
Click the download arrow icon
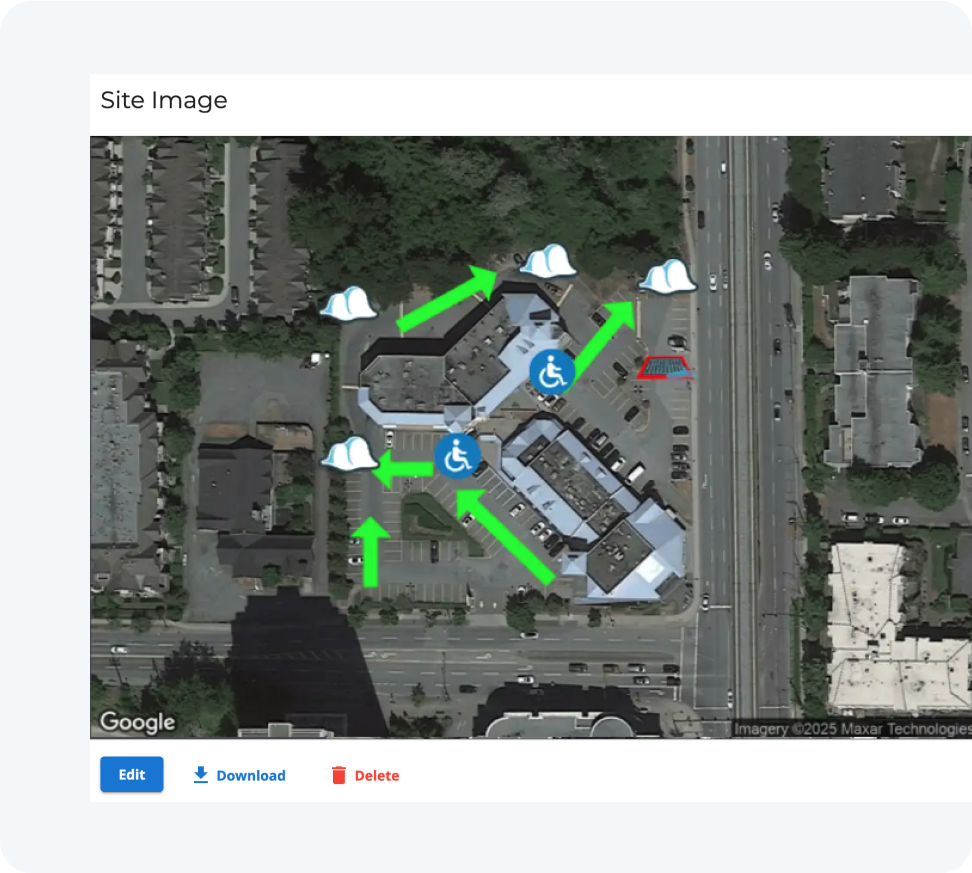pyautogui.click(x=200, y=774)
